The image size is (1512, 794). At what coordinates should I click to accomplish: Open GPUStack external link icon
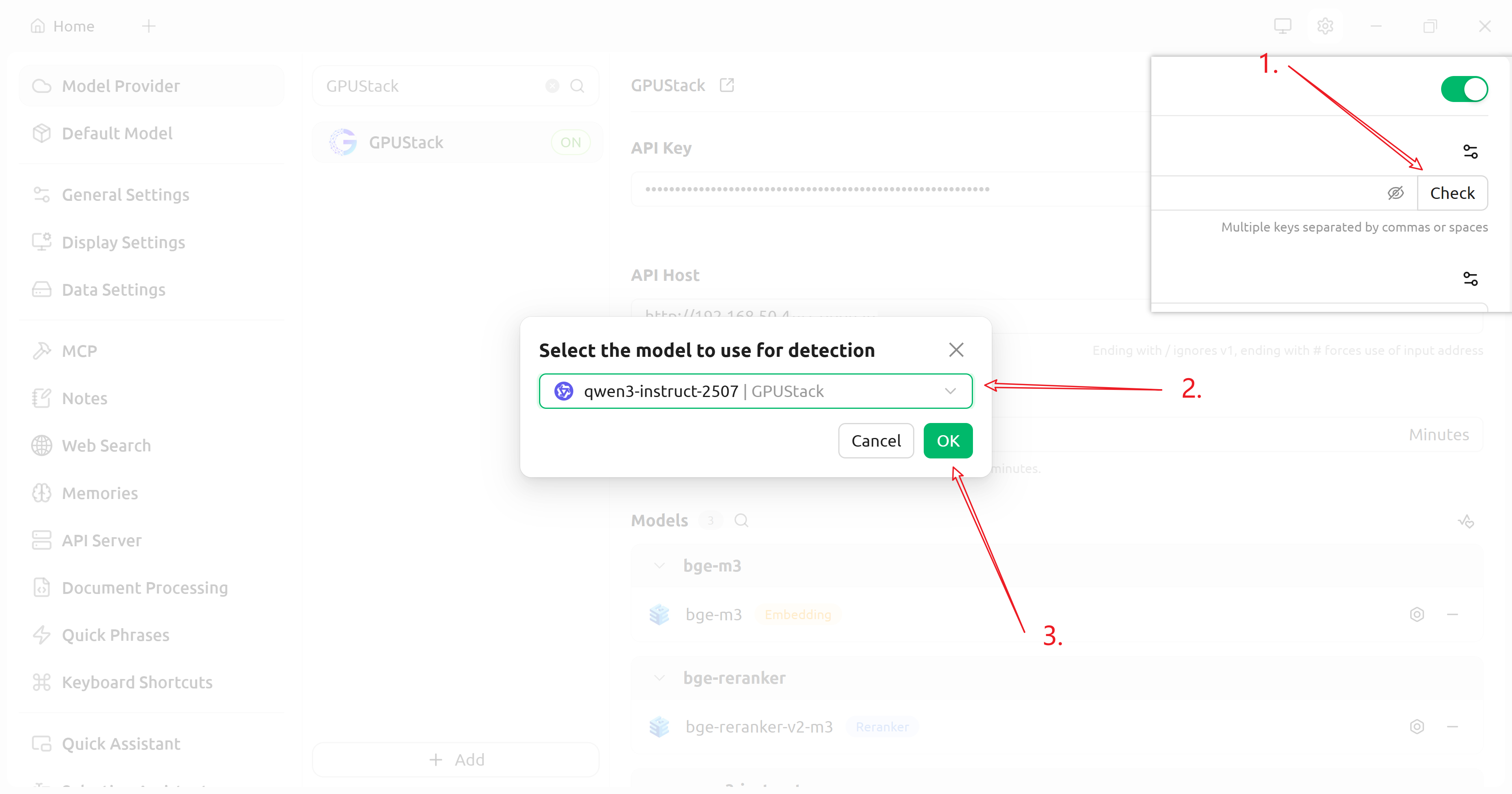[726, 86]
